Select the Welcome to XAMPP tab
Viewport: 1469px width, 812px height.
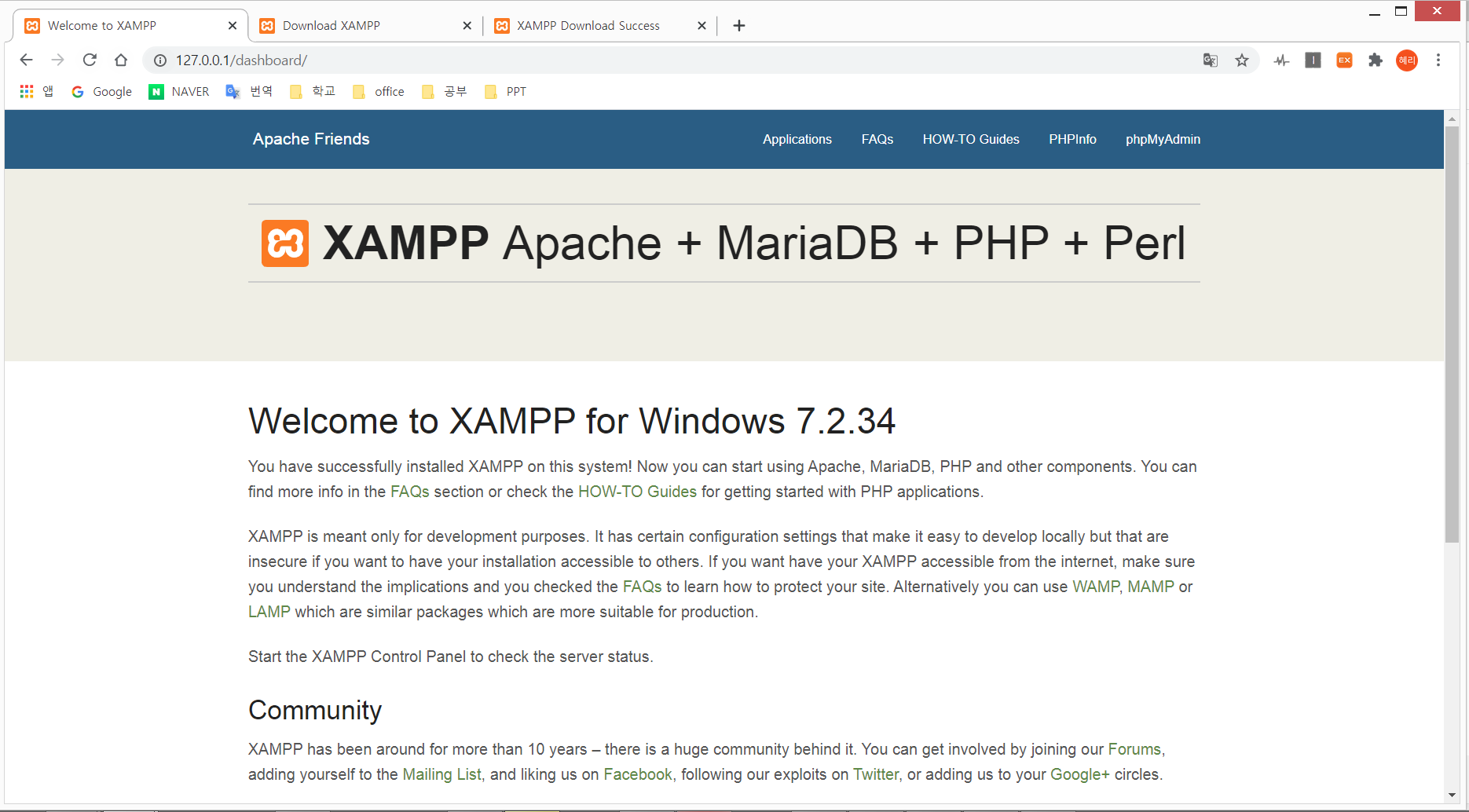[x=130, y=26]
